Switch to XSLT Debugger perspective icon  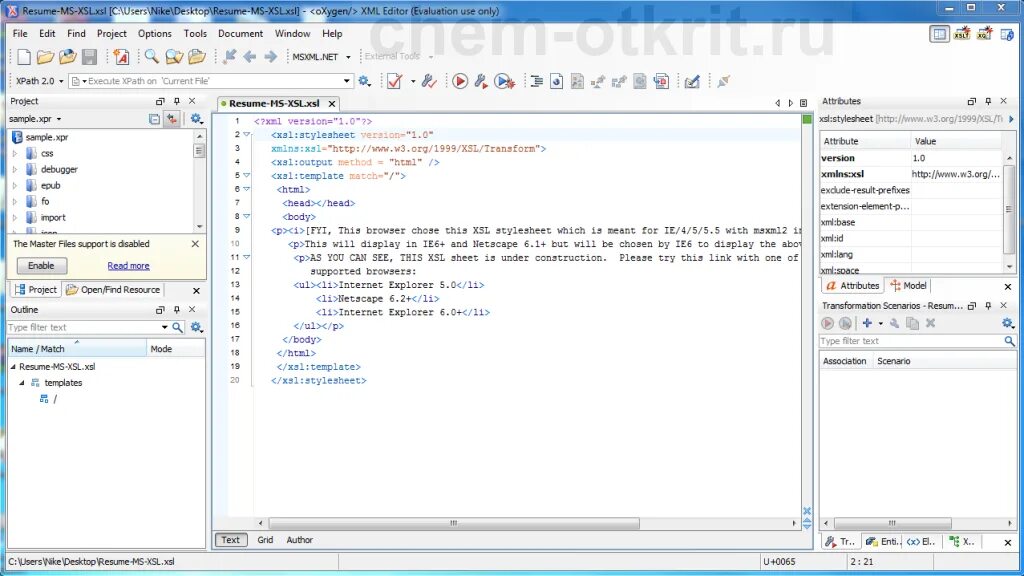(962, 34)
